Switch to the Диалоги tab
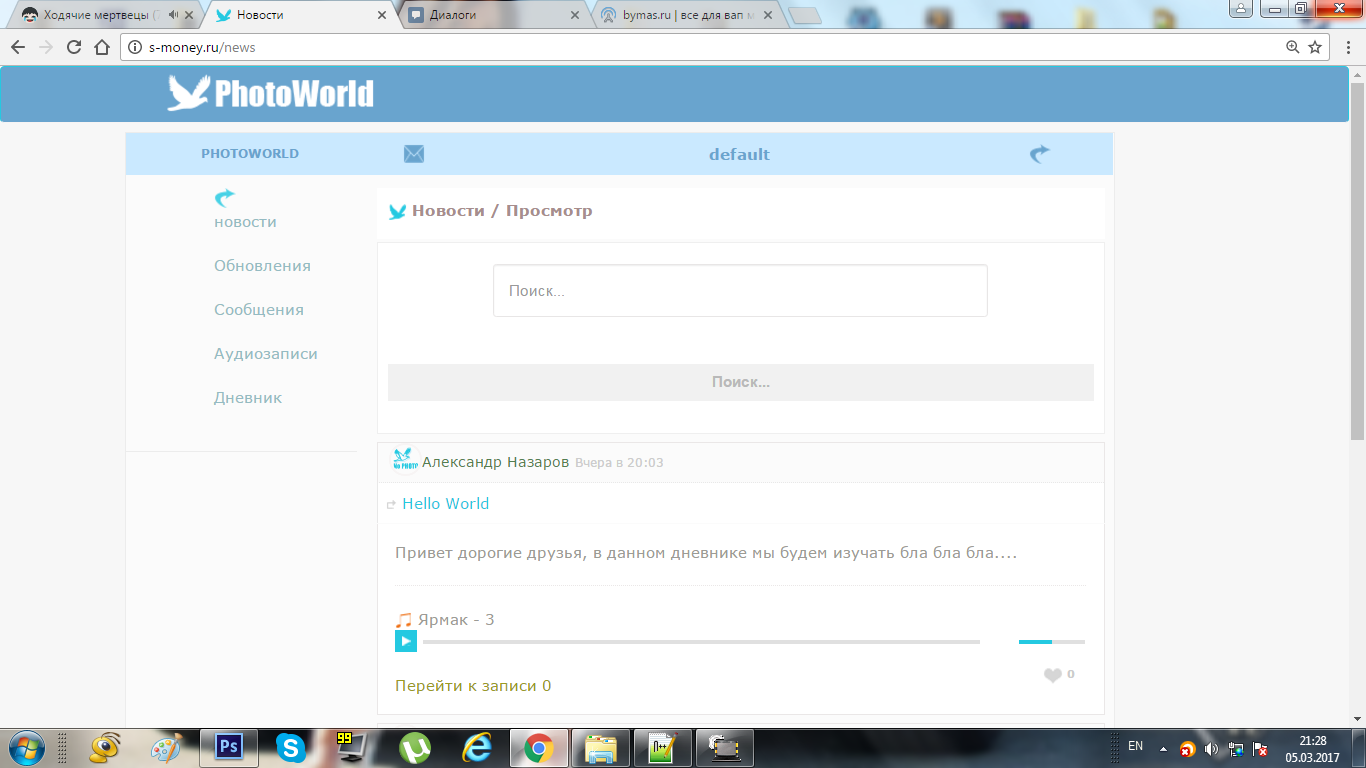The image size is (1366, 768). (490, 15)
